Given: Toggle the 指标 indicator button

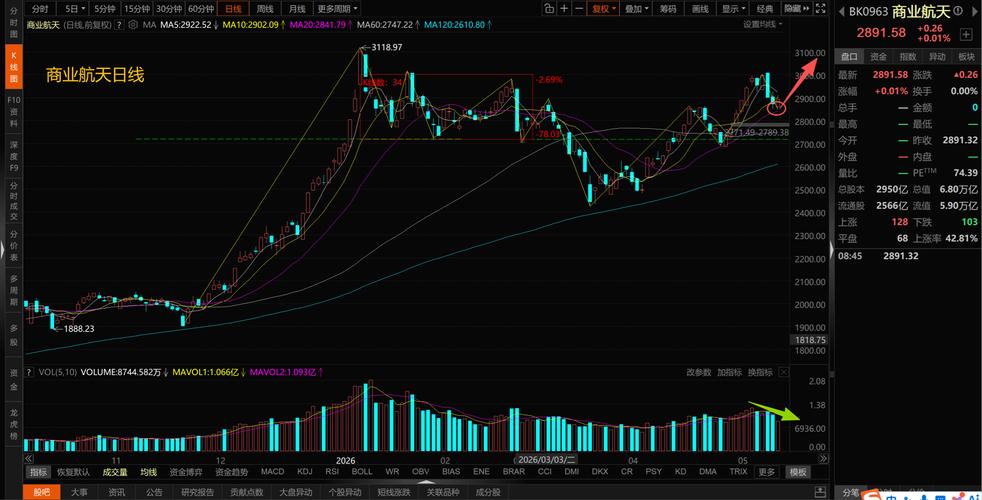Looking at the screenshot, I should click(x=38, y=472).
